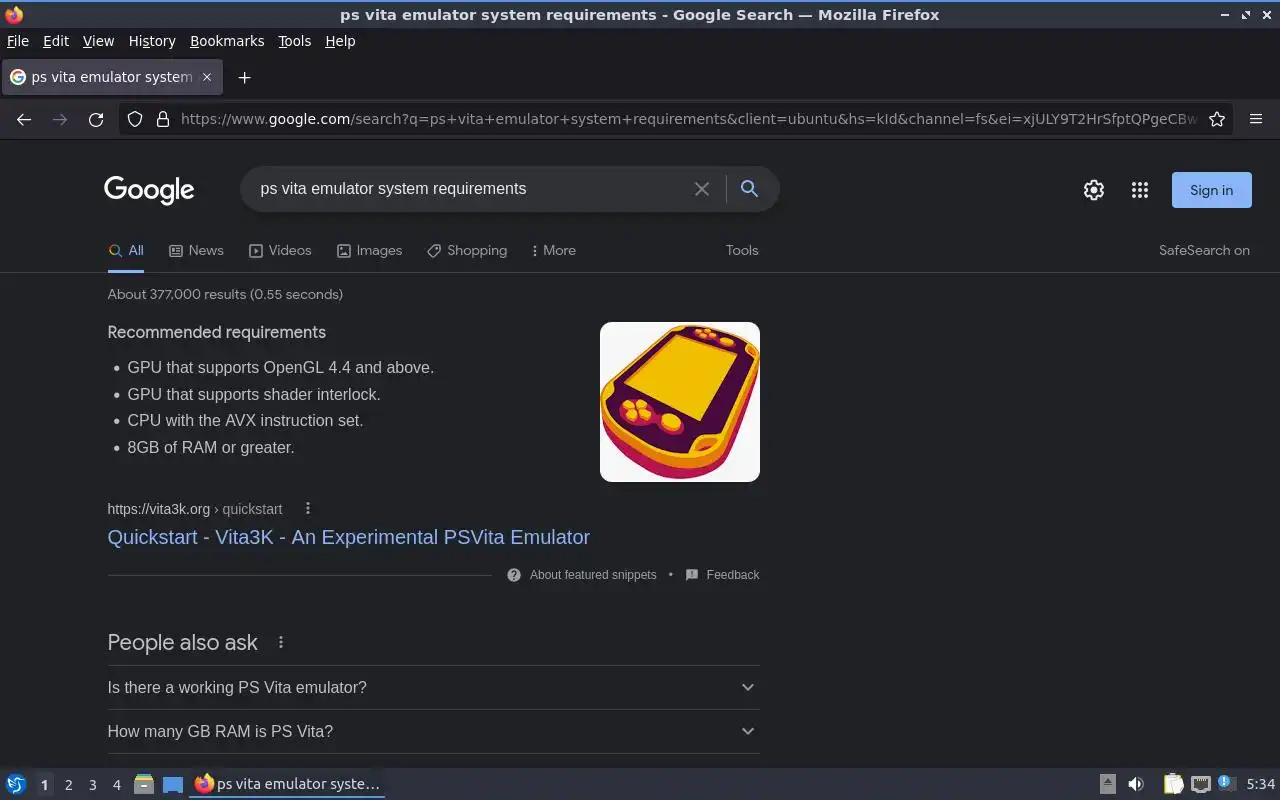Reload the current page

[96, 119]
